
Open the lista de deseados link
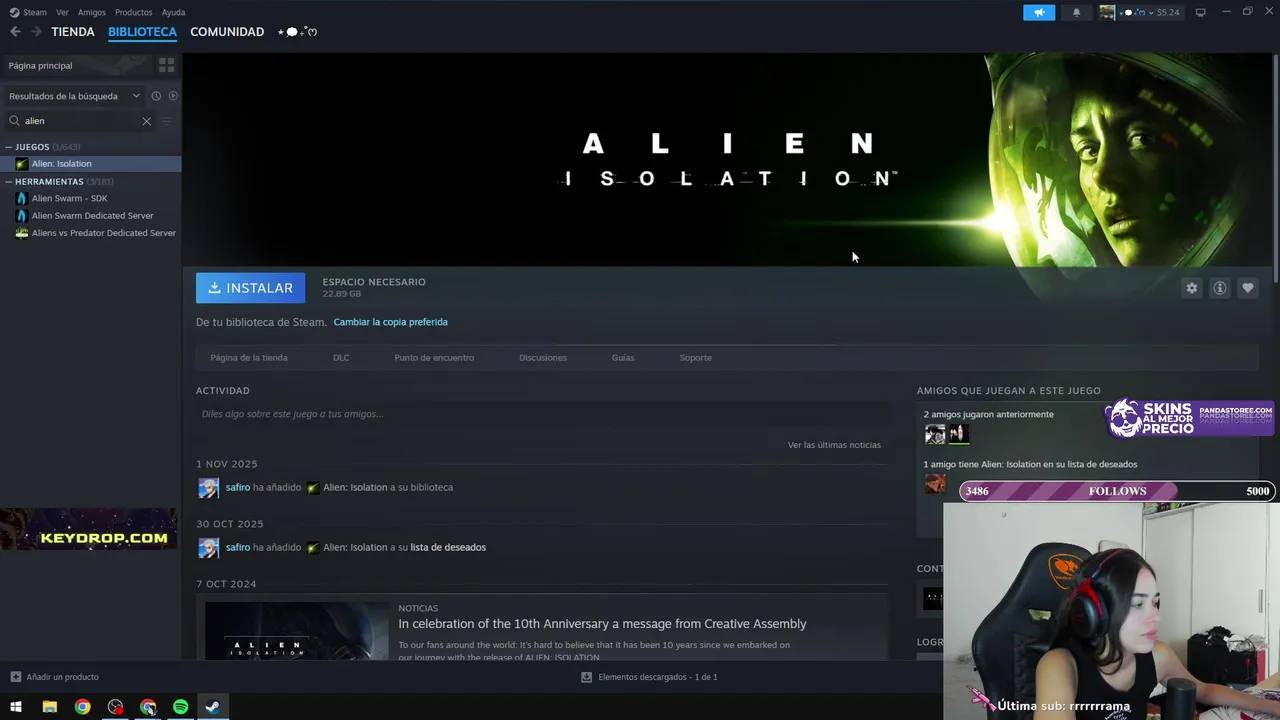448,547
